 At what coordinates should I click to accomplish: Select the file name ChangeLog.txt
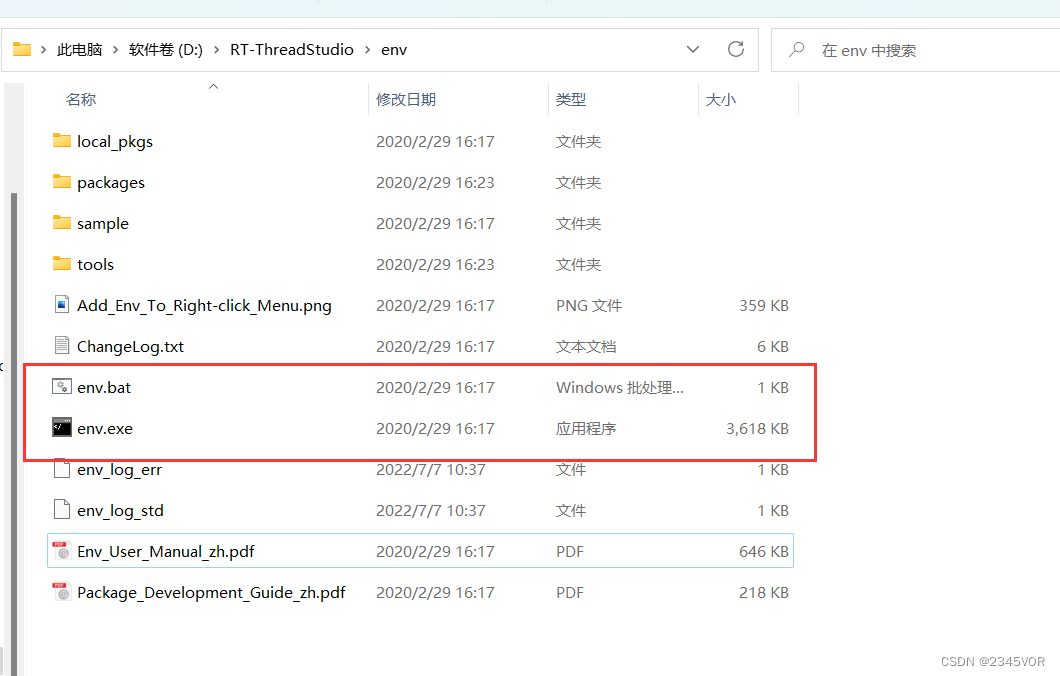[130, 346]
